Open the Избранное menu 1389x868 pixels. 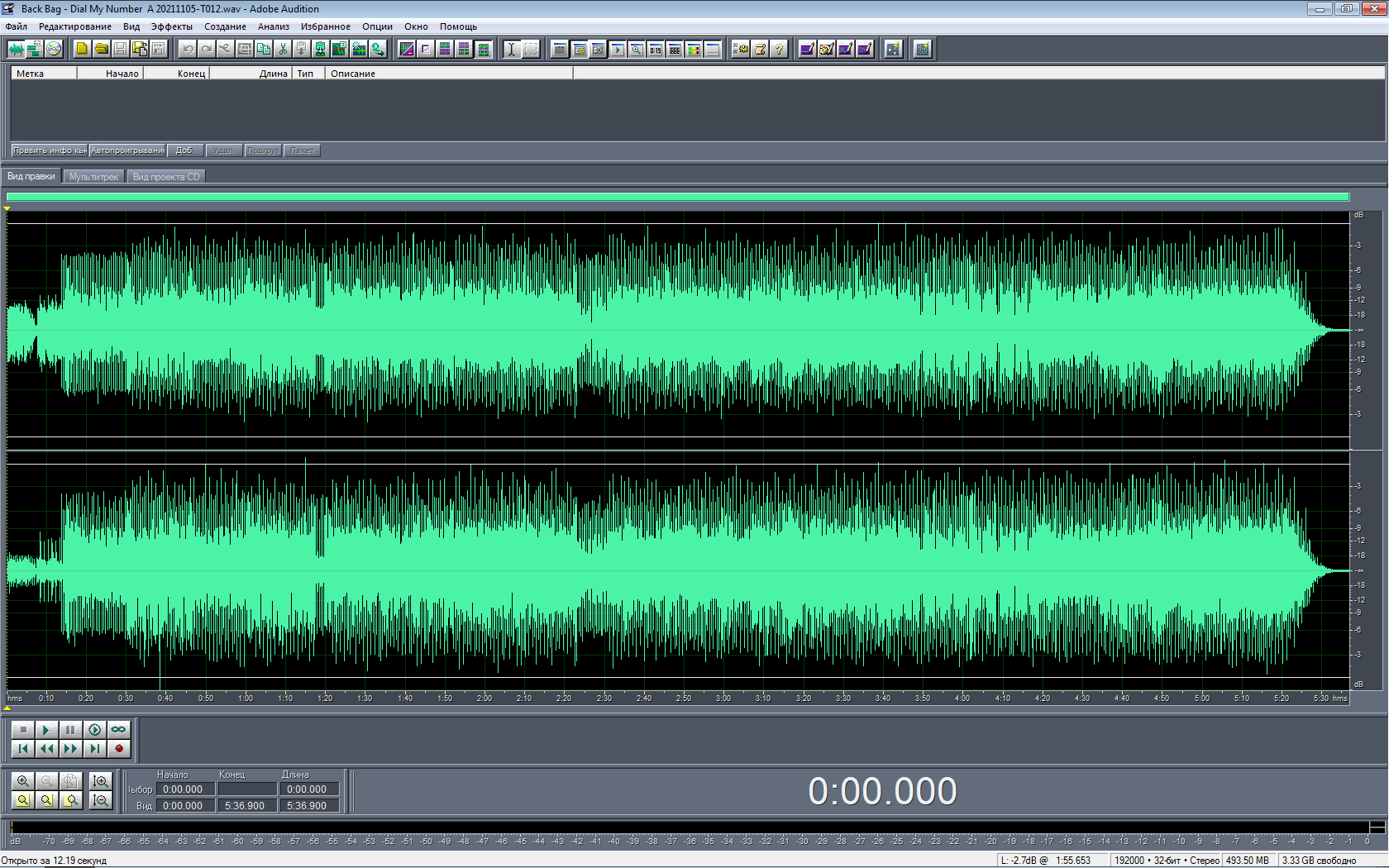tap(326, 26)
